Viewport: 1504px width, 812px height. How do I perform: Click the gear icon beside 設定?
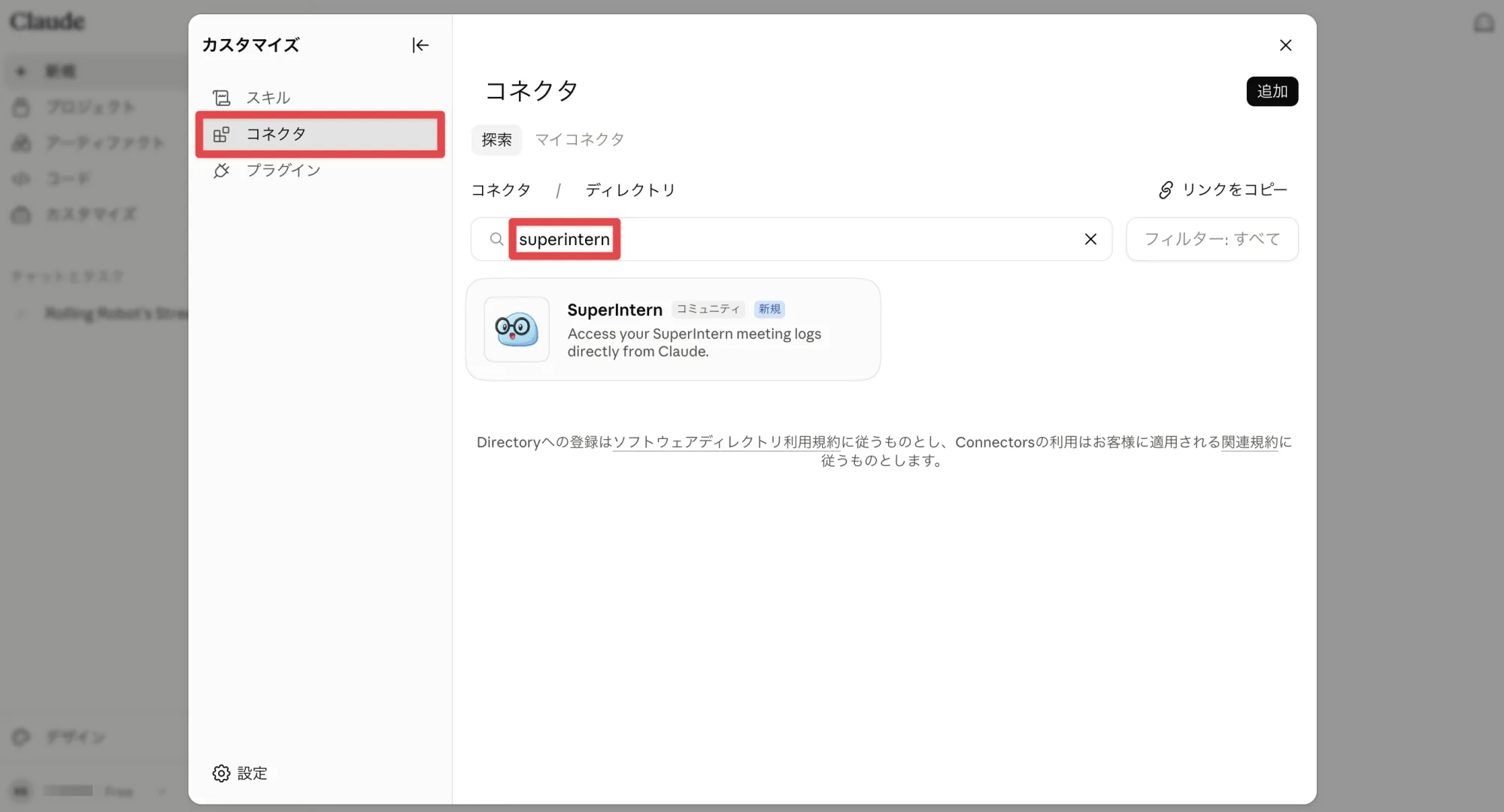(x=221, y=773)
